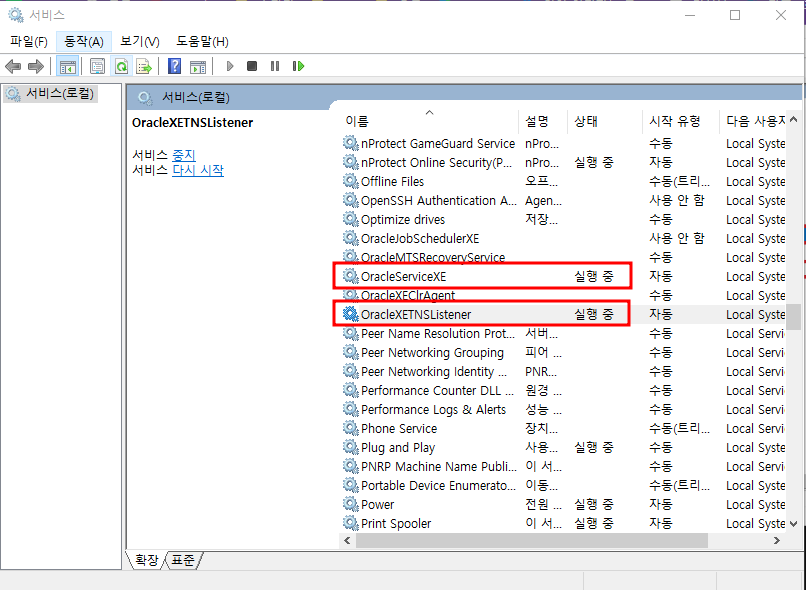Open the 도움말(H) menu
The image size is (806, 590).
click(x=202, y=42)
